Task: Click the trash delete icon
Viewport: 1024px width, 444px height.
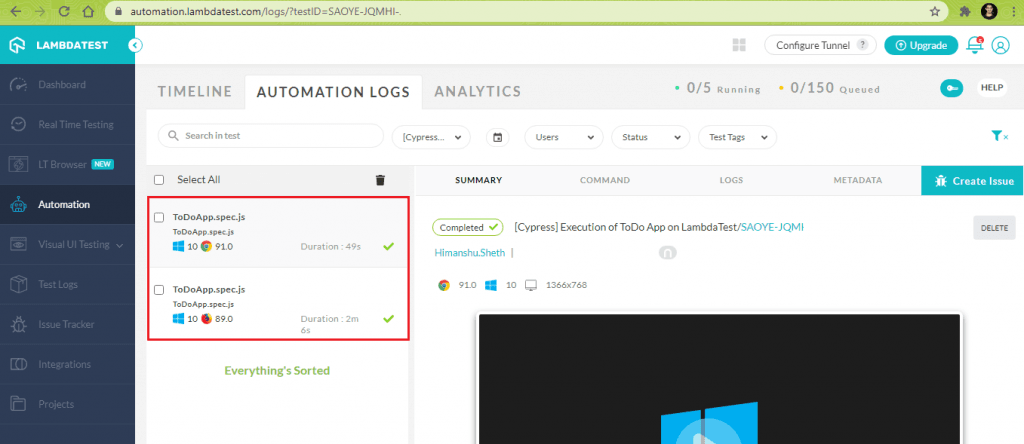Action: 380,180
